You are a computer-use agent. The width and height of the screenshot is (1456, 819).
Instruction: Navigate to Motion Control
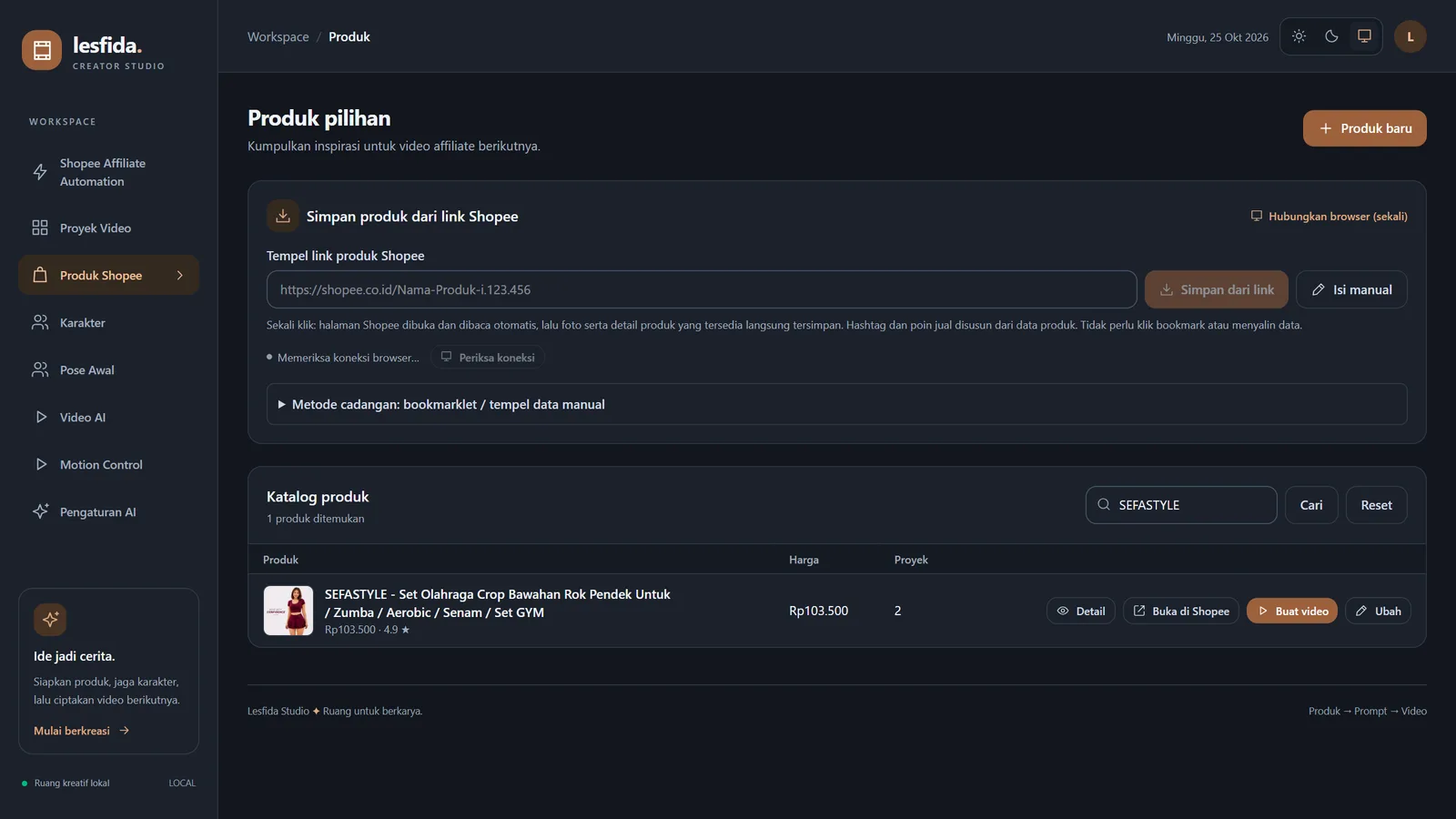pos(108,465)
